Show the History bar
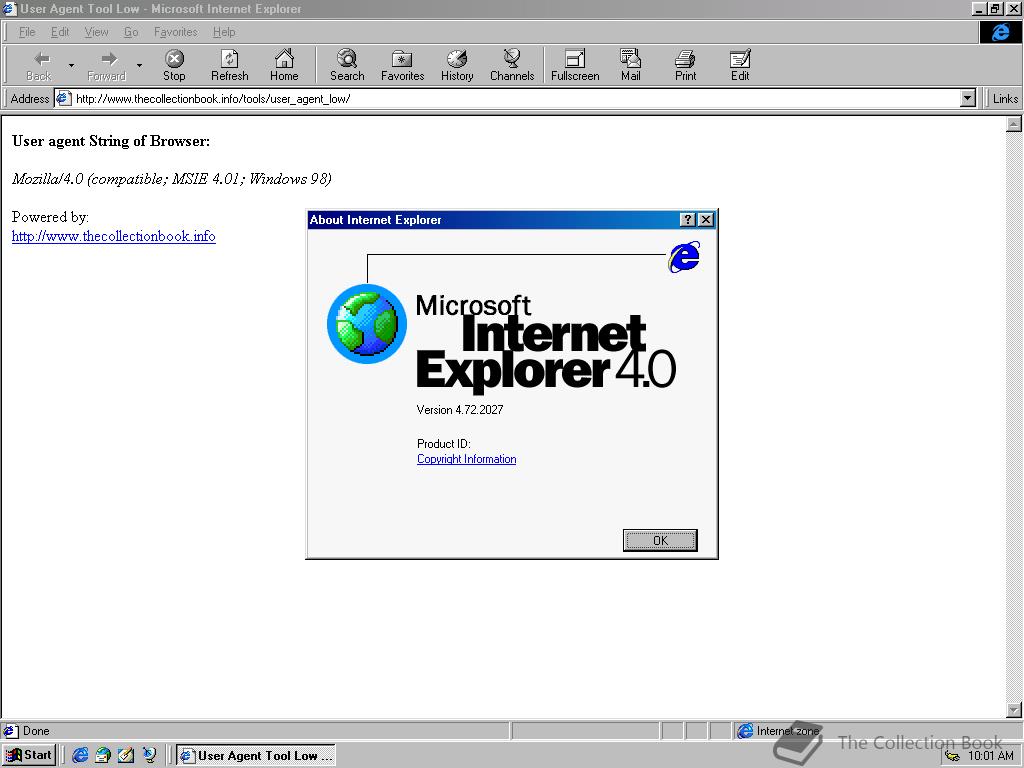 (x=457, y=65)
